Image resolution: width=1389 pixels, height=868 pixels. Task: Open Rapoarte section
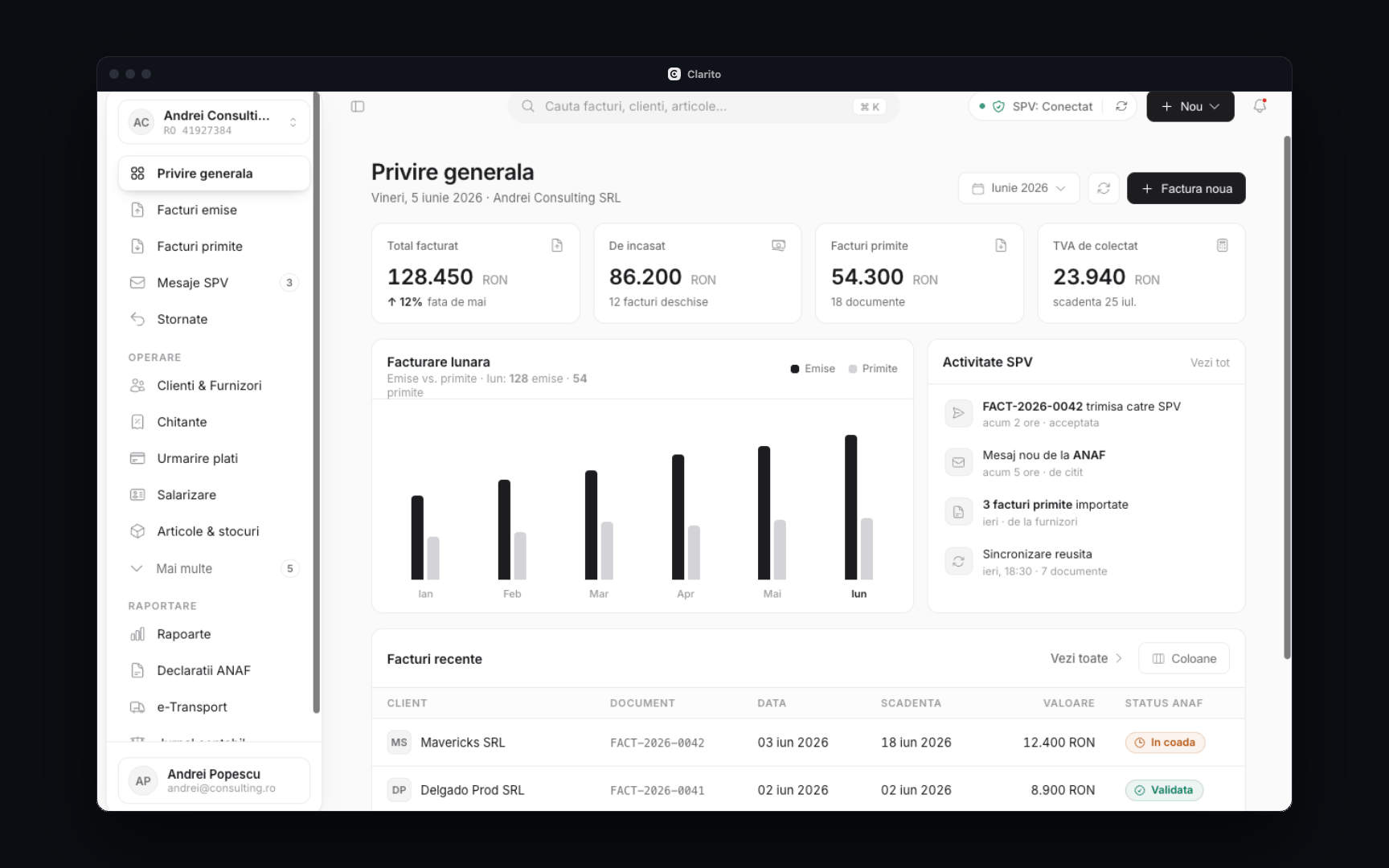click(214, 634)
